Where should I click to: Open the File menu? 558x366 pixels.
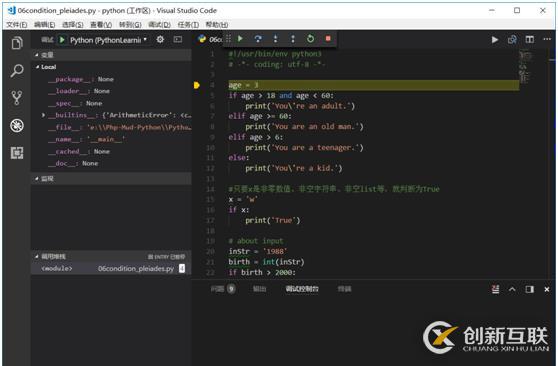(17, 25)
